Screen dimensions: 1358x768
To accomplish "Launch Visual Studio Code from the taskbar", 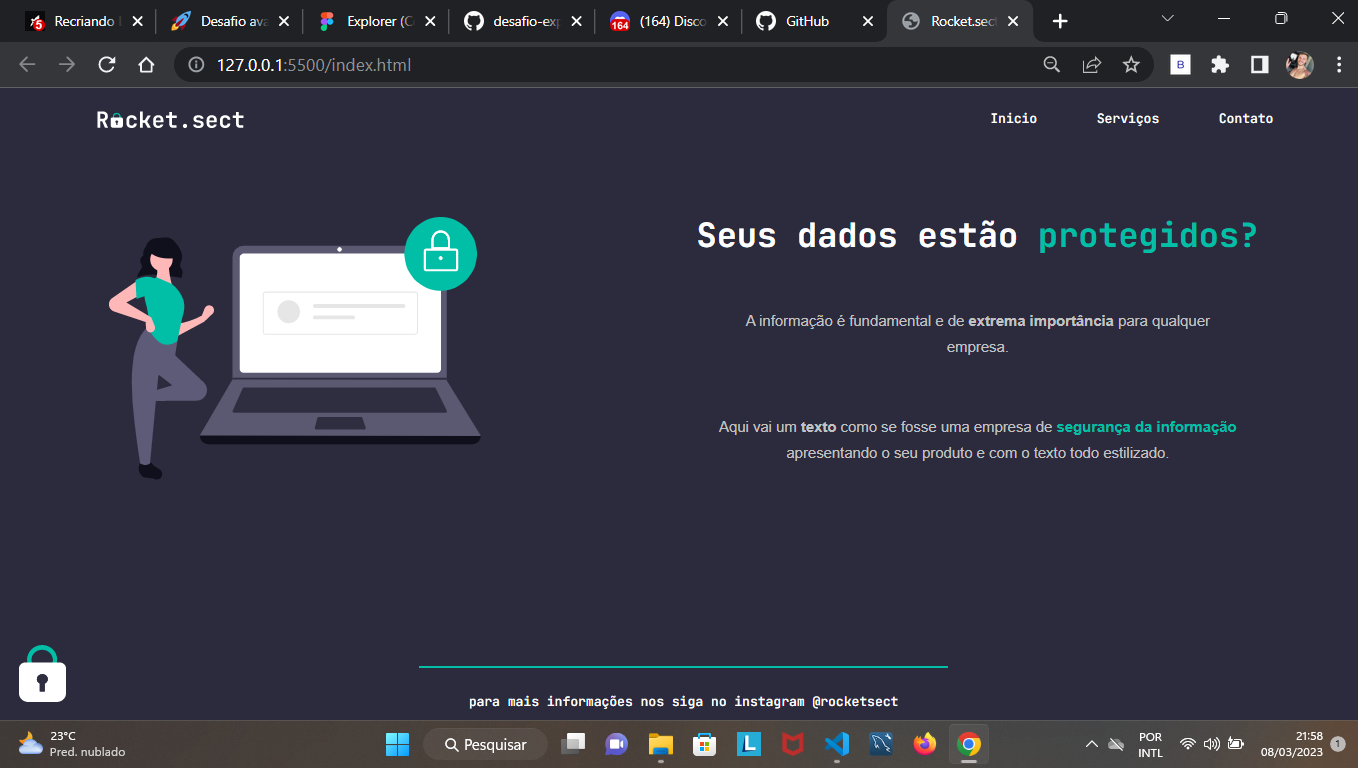I will tap(837, 744).
